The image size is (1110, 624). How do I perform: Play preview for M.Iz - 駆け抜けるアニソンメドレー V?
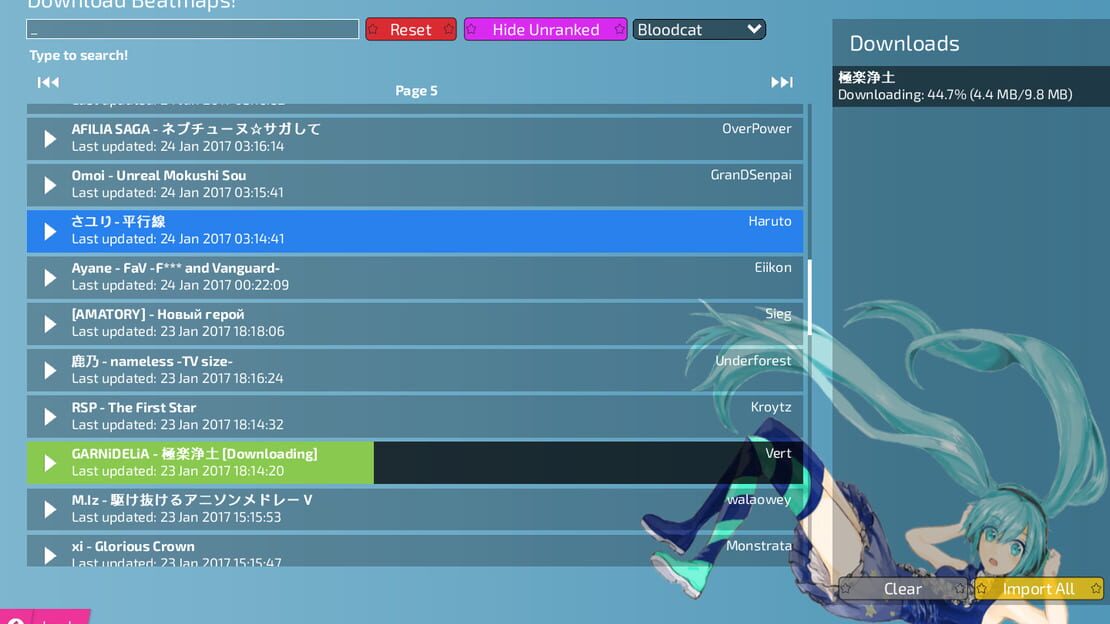pyautogui.click(x=50, y=509)
